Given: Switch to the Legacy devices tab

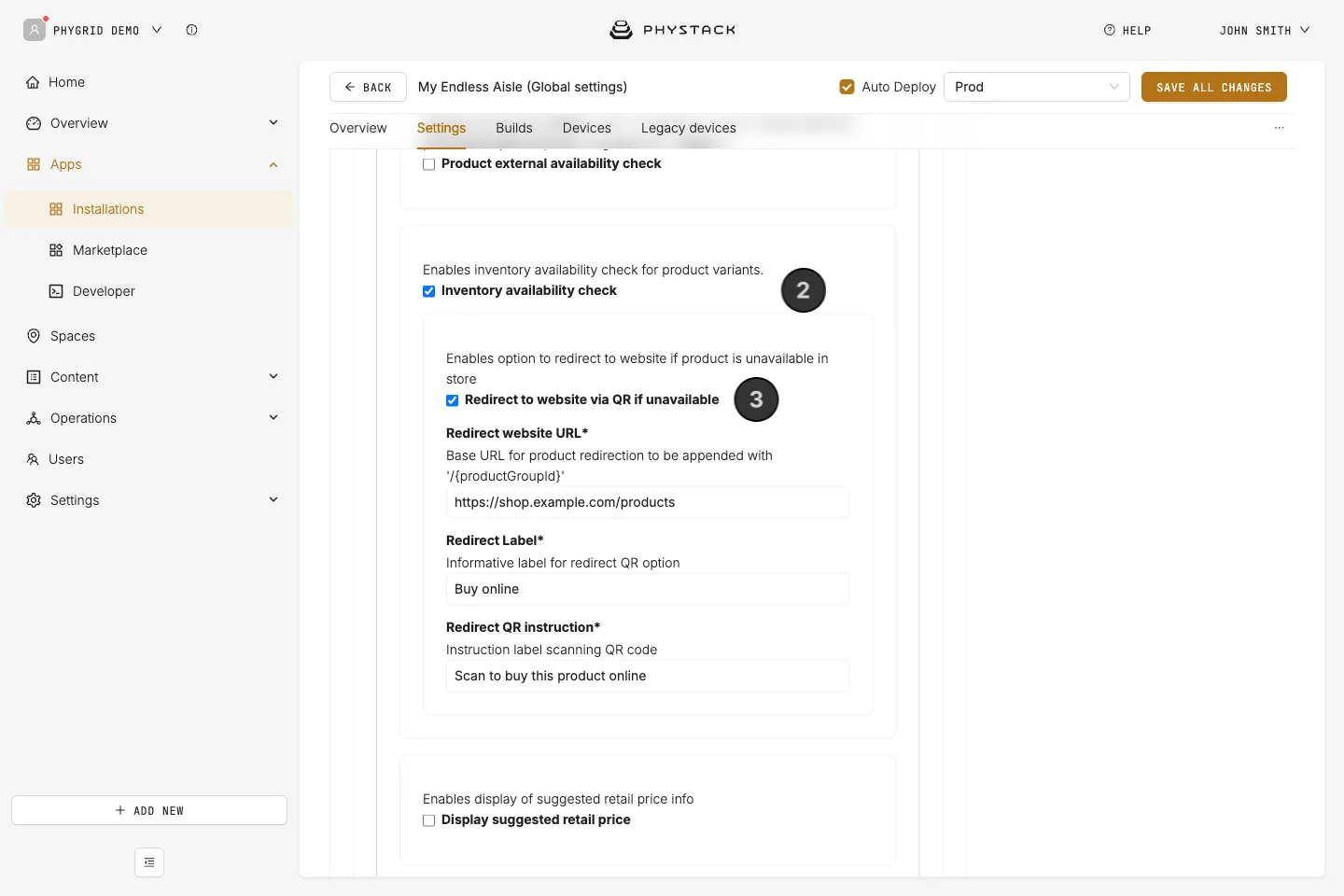Looking at the screenshot, I should click(689, 128).
